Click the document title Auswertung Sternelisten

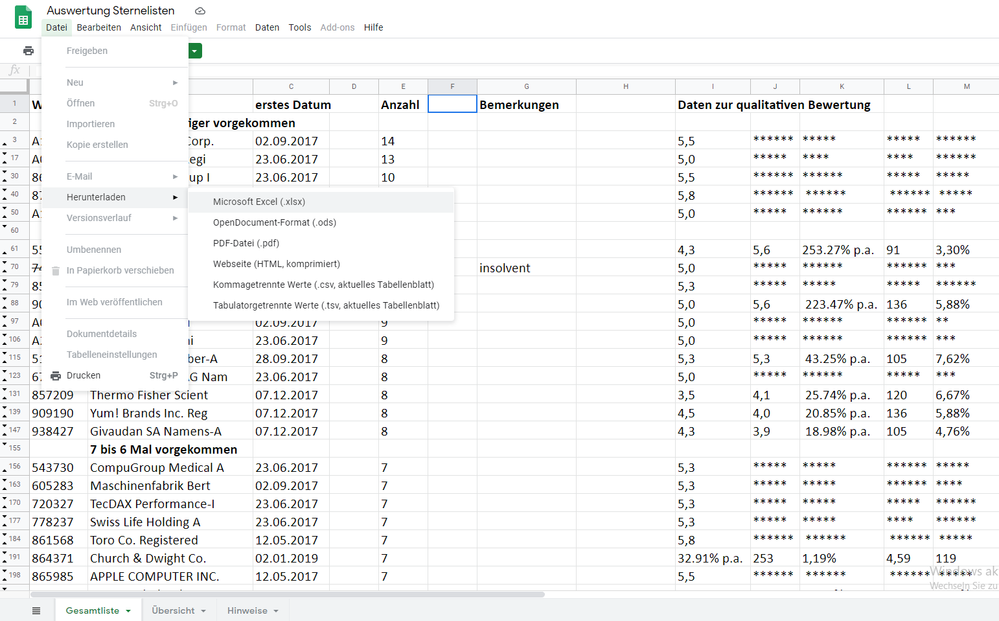coord(110,10)
